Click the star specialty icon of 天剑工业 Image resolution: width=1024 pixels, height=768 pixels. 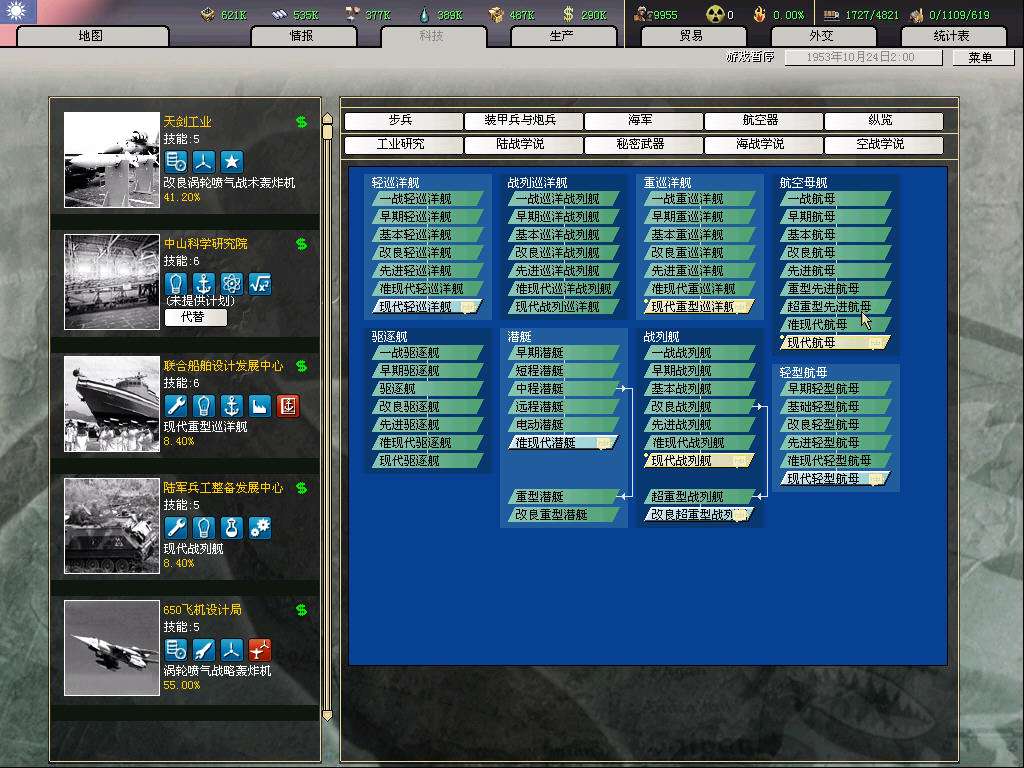(x=232, y=162)
